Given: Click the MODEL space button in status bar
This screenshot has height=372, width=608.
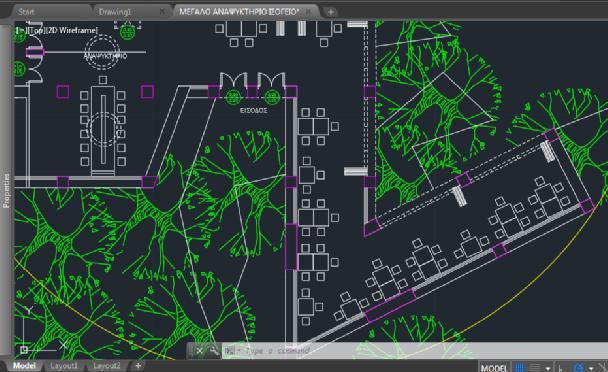Looking at the screenshot, I should point(494,367).
